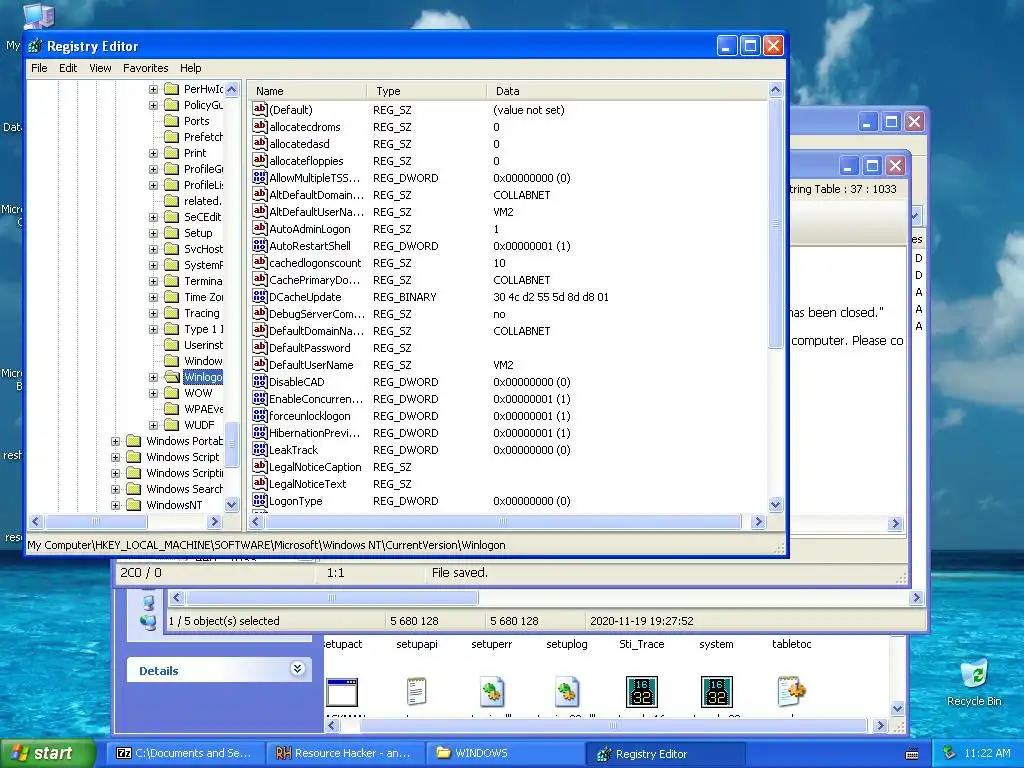Expand the WindowsNT key in tree

(115, 505)
